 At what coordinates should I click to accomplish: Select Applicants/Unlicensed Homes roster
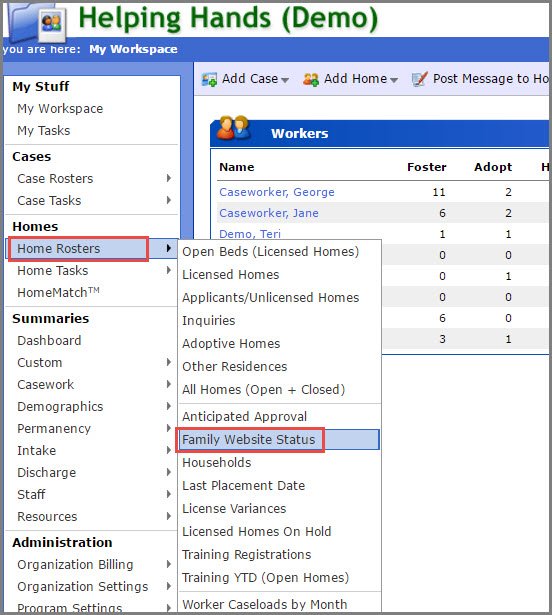tap(271, 298)
